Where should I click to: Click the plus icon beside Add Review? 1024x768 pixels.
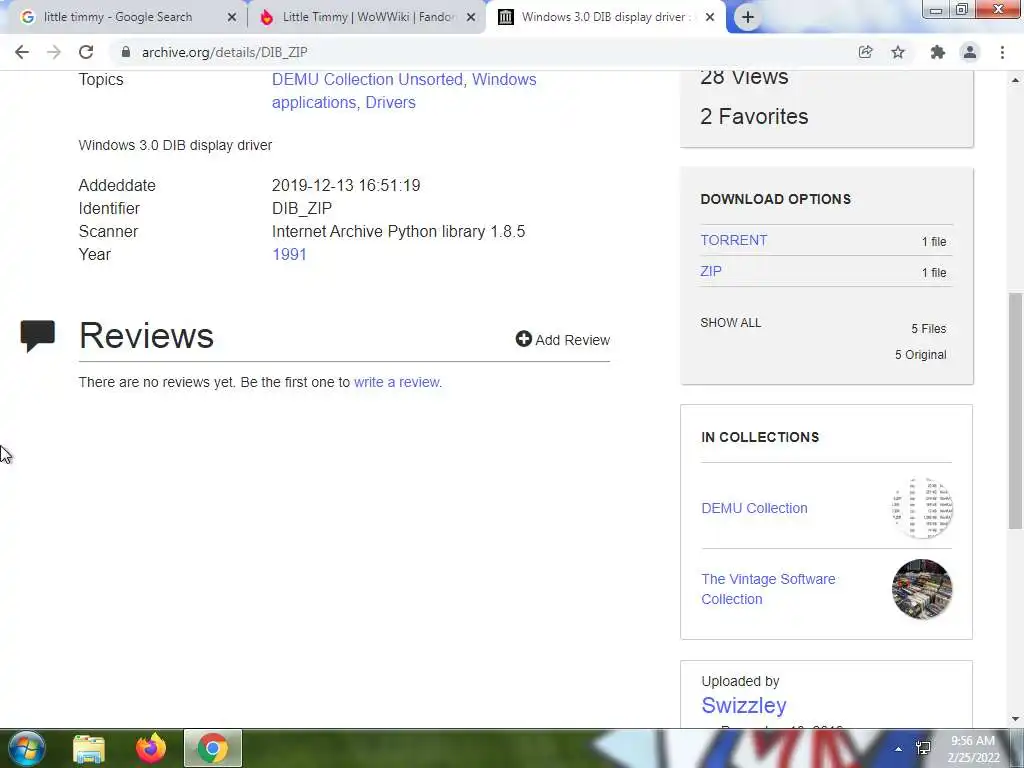click(x=523, y=338)
